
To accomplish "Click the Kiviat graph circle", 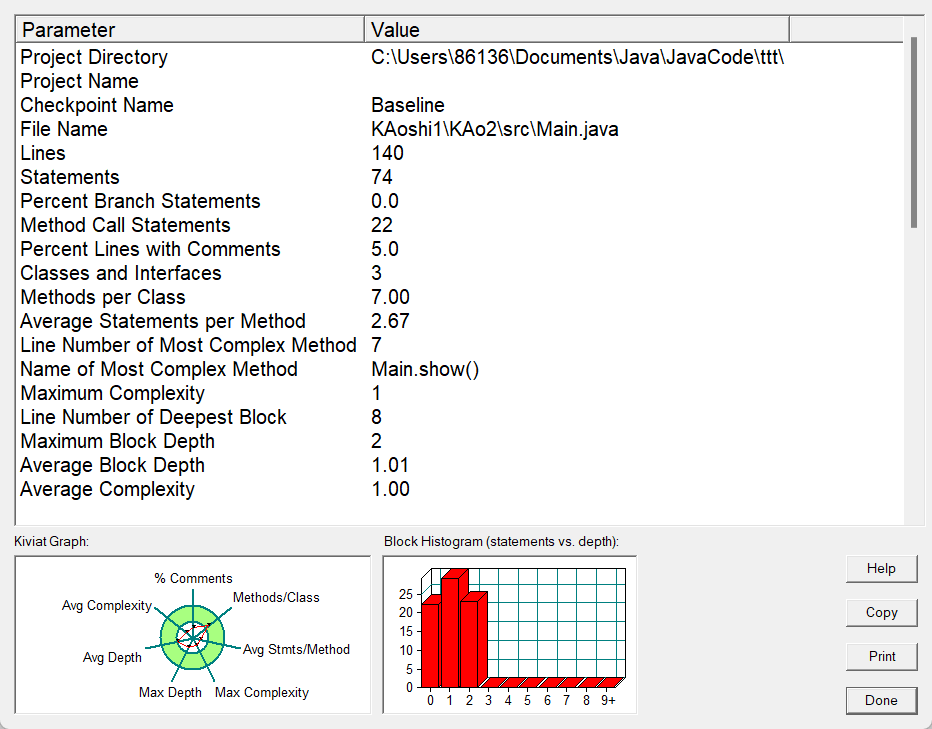I will tap(192, 637).
